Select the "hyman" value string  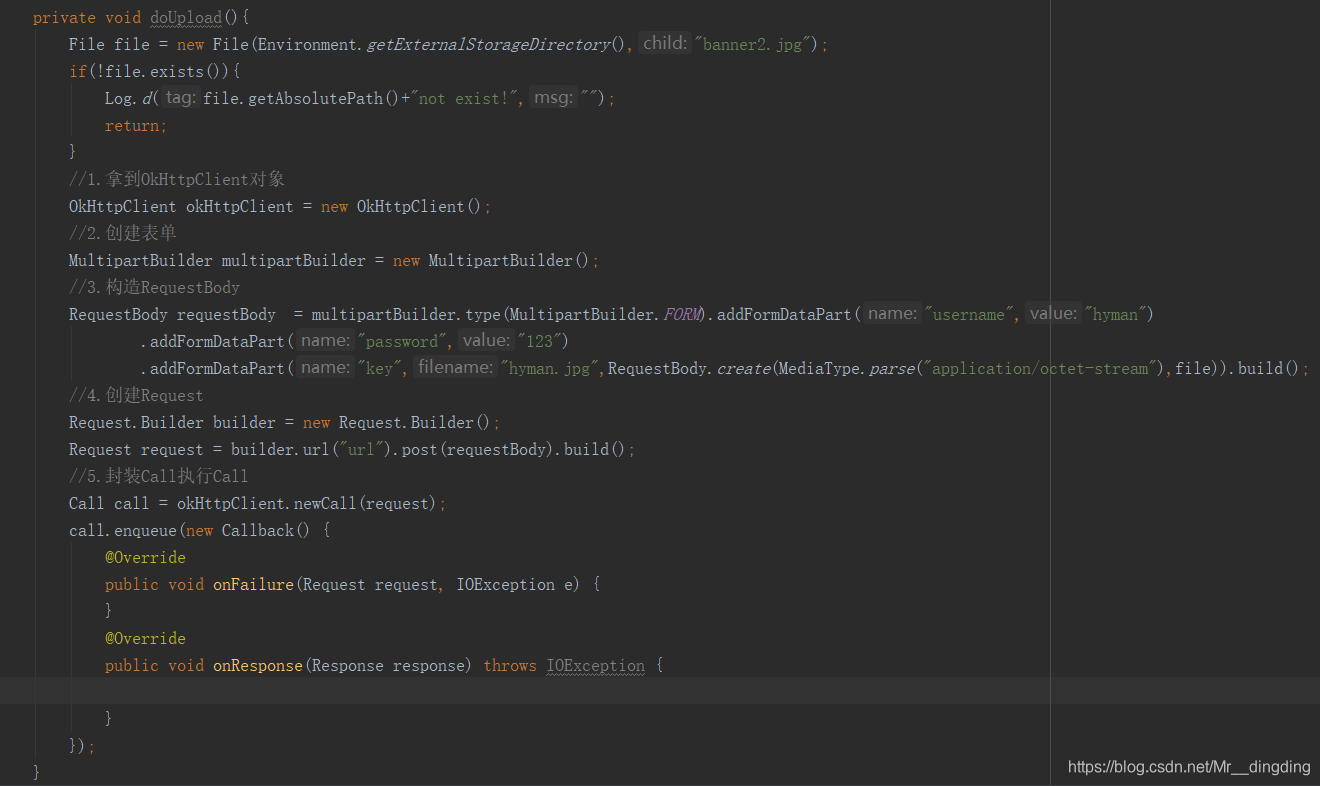tap(1115, 315)
